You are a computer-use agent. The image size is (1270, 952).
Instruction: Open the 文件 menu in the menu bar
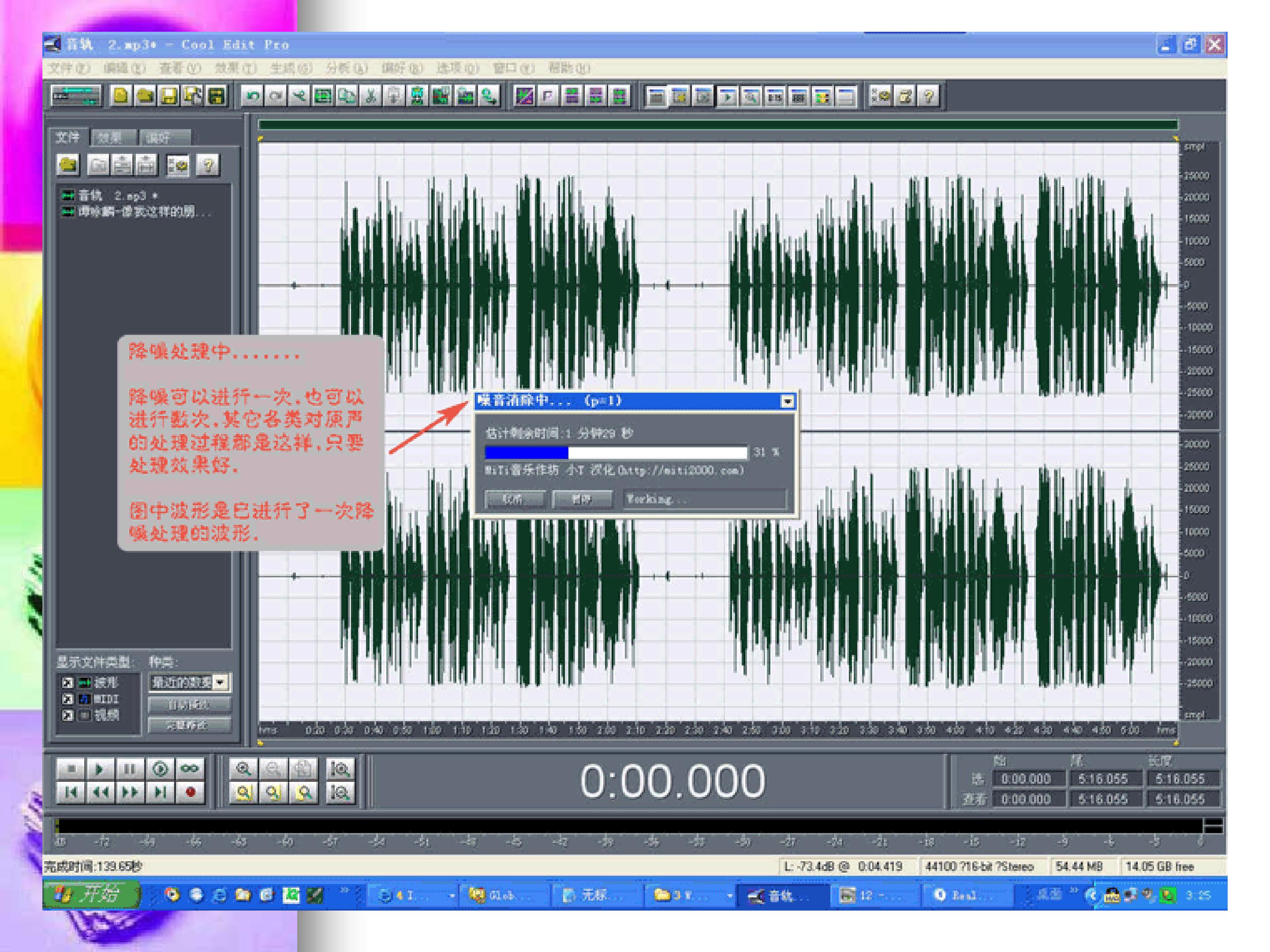coord(68,68)
